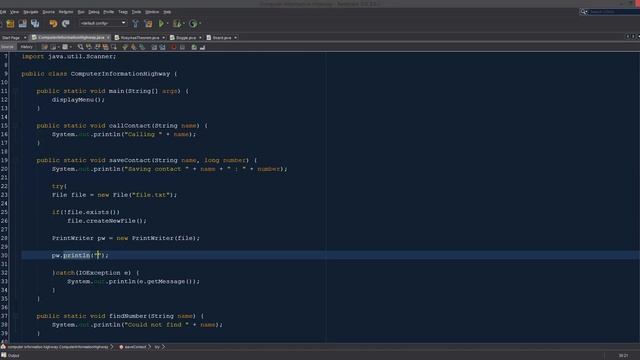This screenshot has width=640, height=360.
Task: Click the New Project toolbar icon
Action: [x=10, y=24]
